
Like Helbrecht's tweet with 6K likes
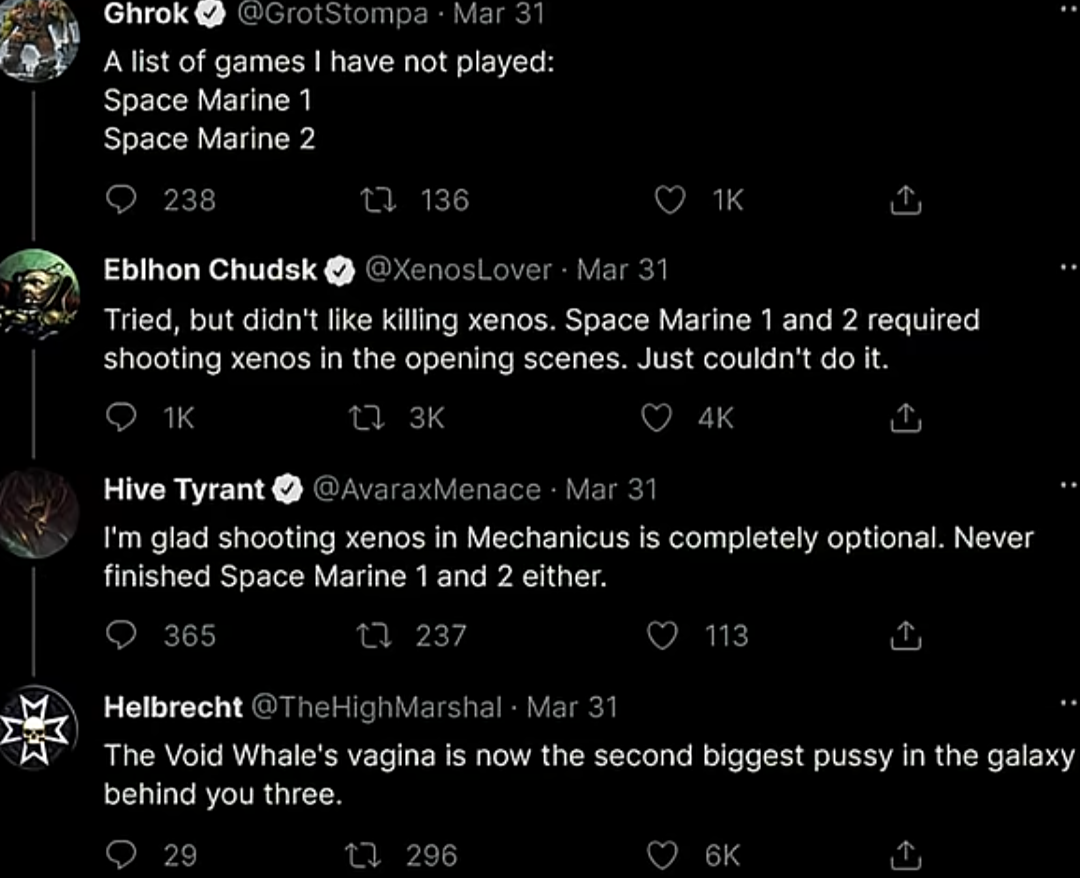(x=662, y=855)
